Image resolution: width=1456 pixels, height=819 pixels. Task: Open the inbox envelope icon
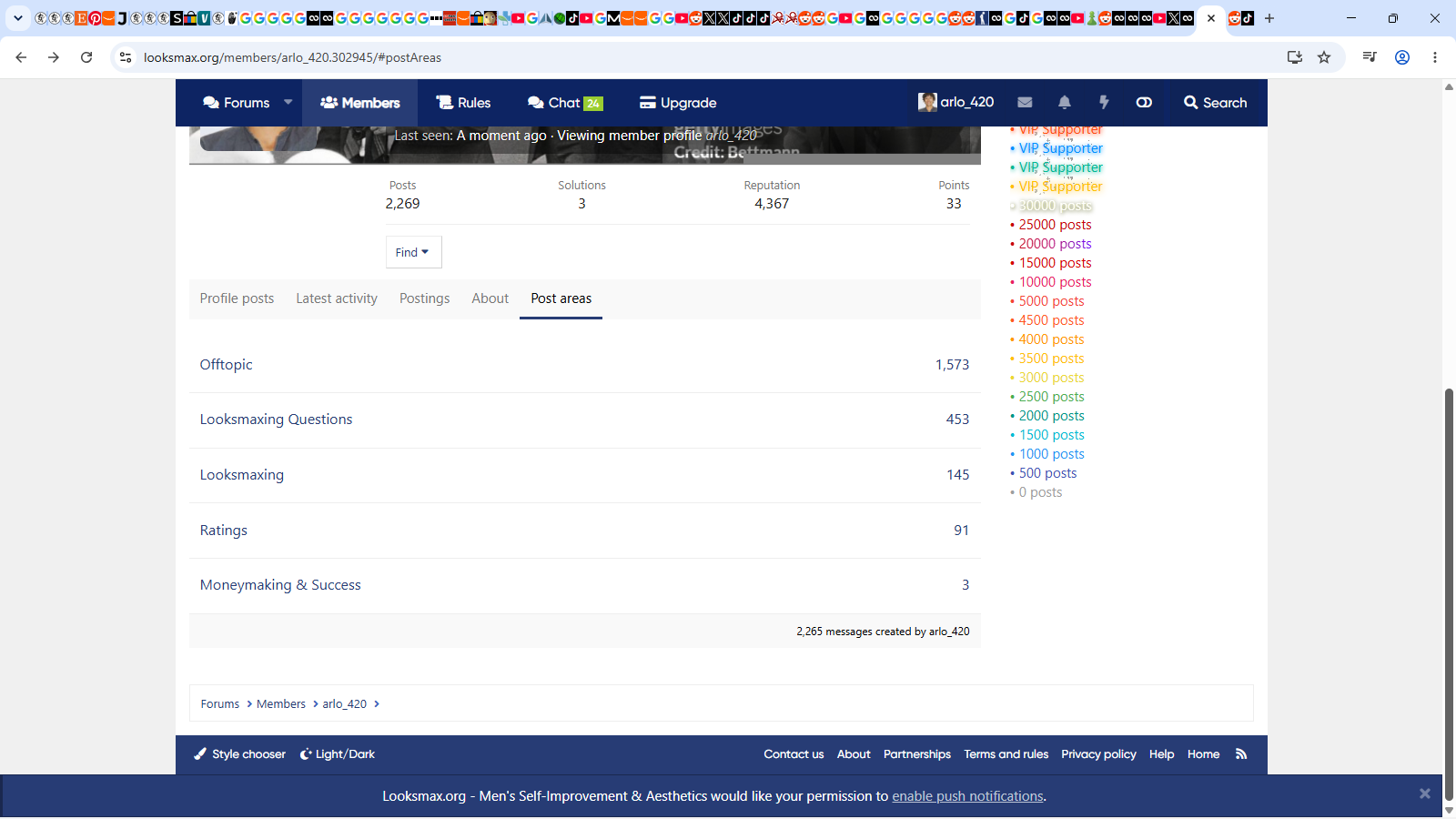(x=1025, y=103)
